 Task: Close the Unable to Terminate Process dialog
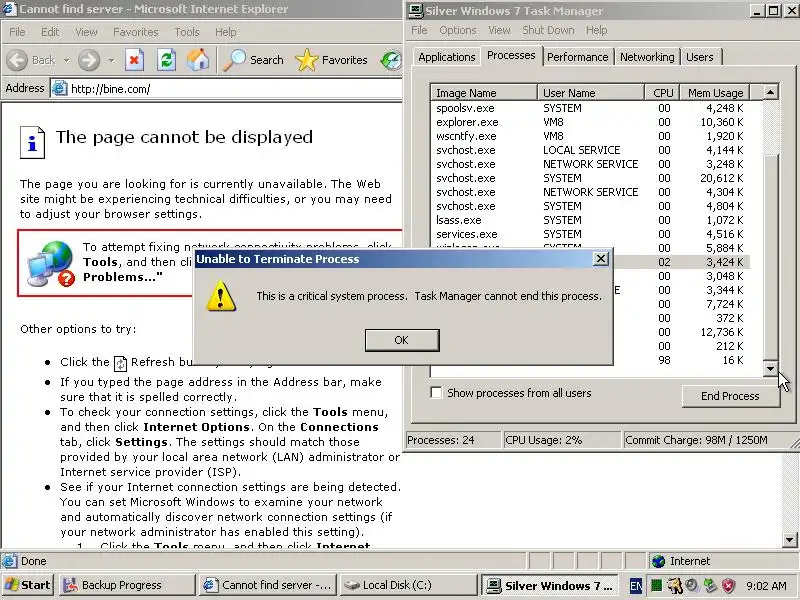click(601, 259)
